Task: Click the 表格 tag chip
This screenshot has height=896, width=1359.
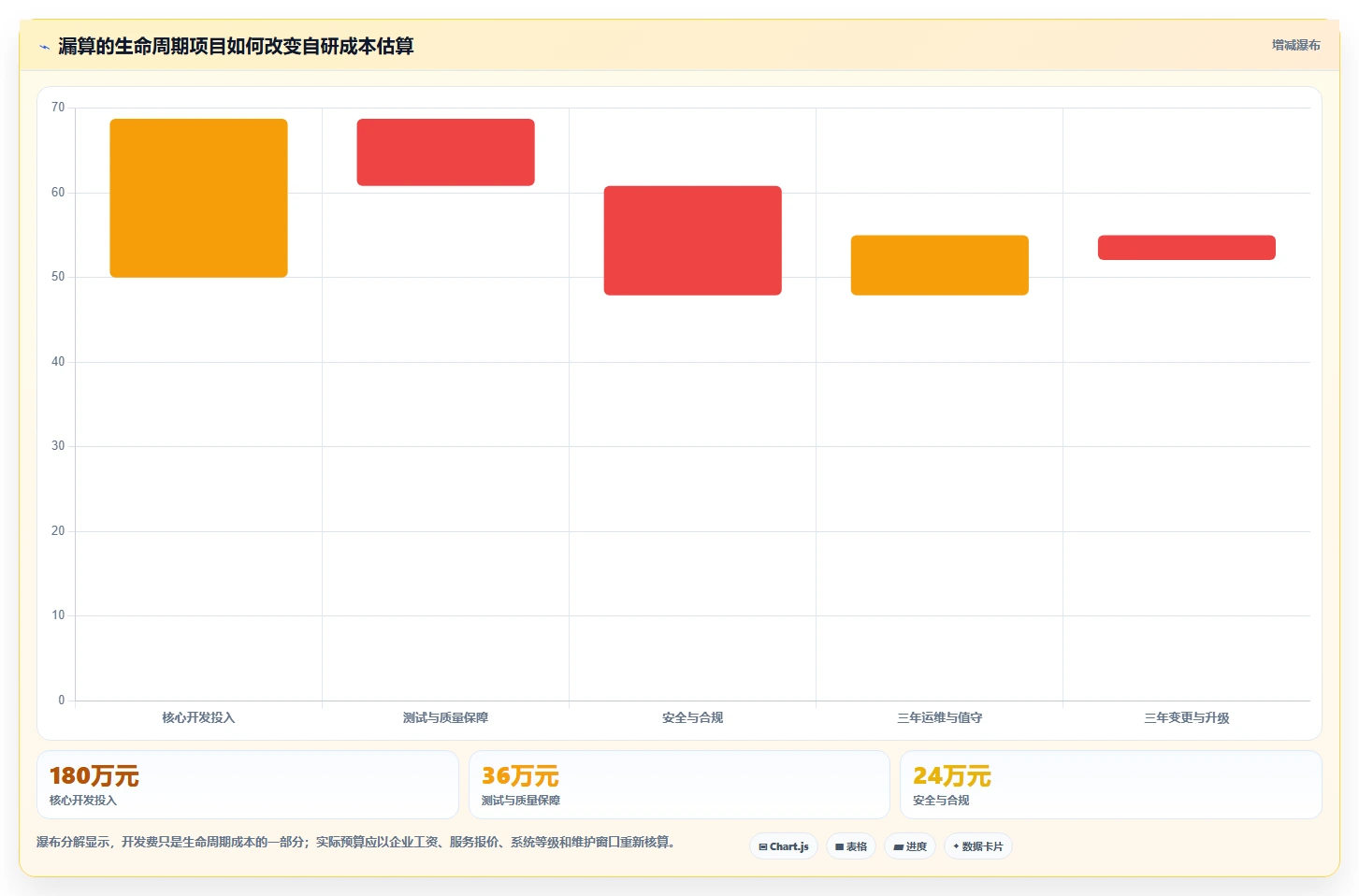Action: tap(851, 846)
